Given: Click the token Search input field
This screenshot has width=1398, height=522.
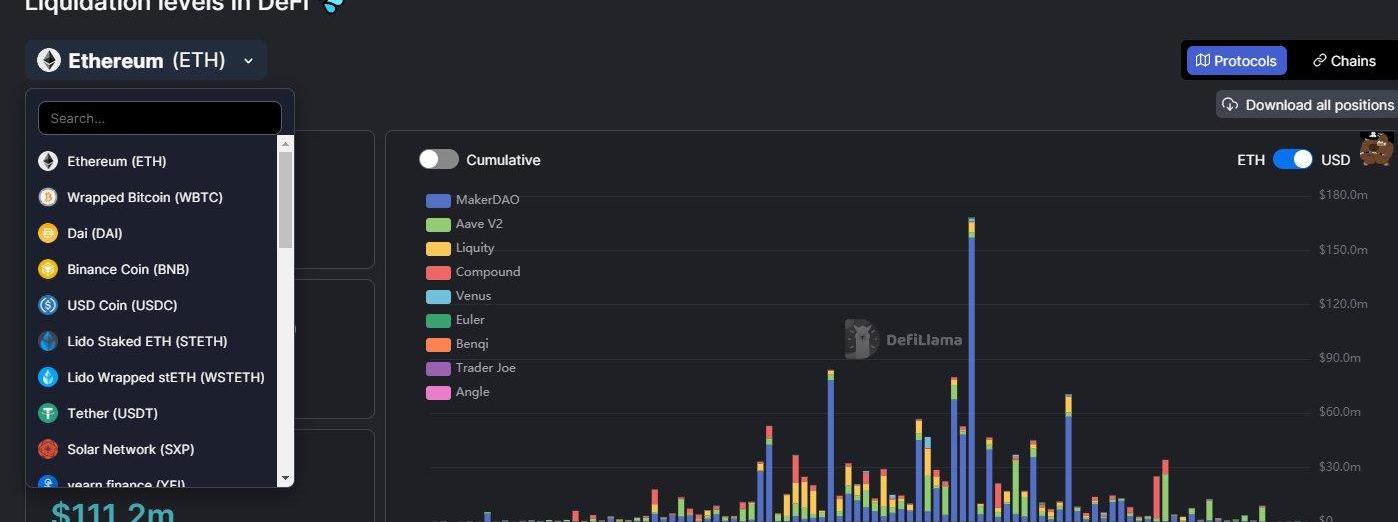Looking at the screenshot, I should [160, 118].
